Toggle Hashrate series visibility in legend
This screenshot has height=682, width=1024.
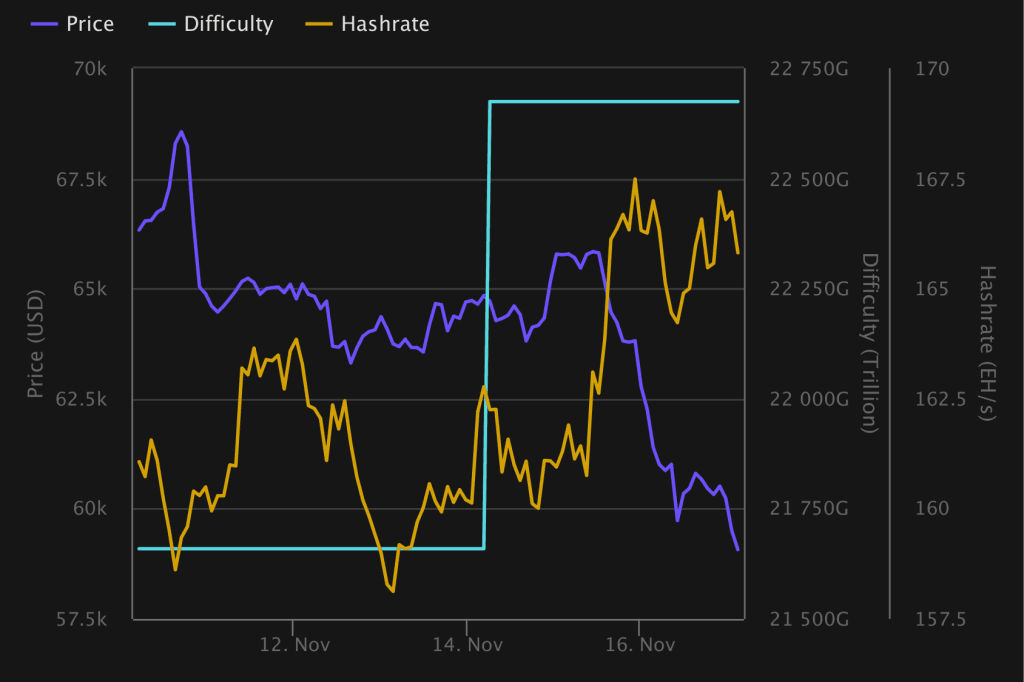385,24
